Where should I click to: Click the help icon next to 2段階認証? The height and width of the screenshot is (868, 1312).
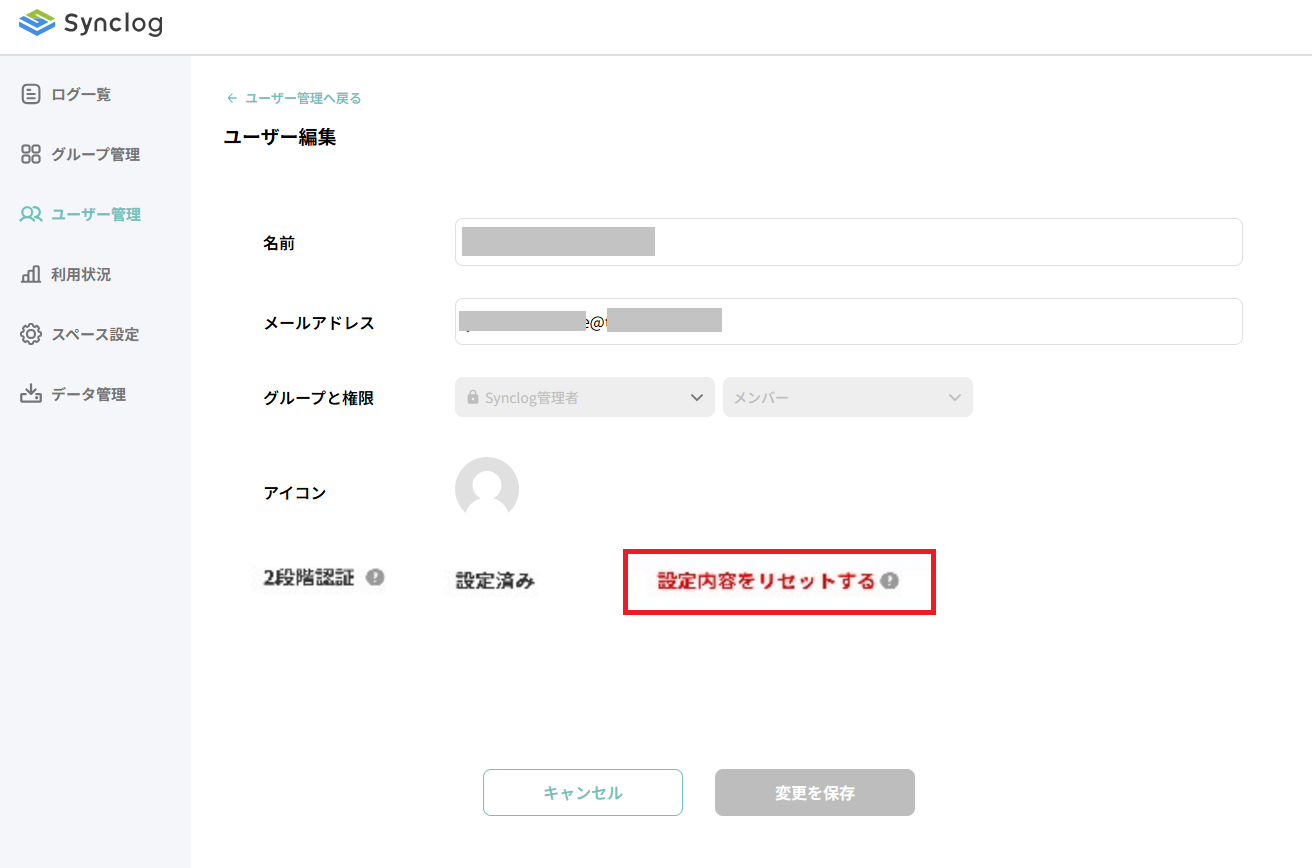click(374, 577)
